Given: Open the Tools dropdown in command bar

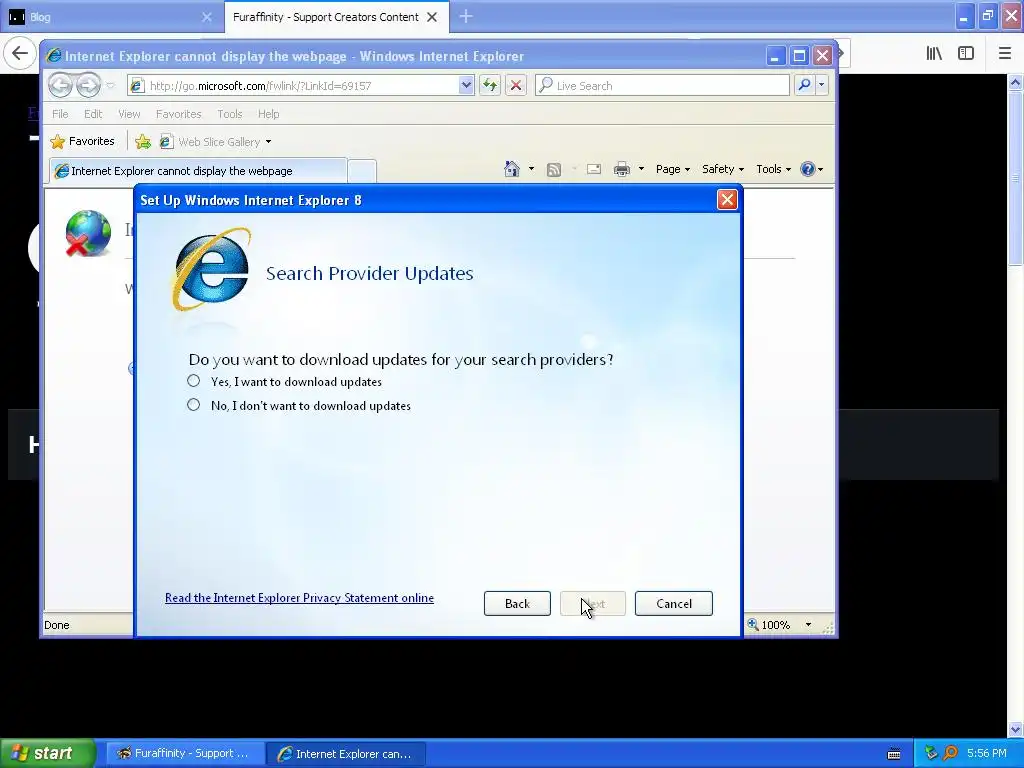Looking at the screenshot, I should click(x=773, y=169).
